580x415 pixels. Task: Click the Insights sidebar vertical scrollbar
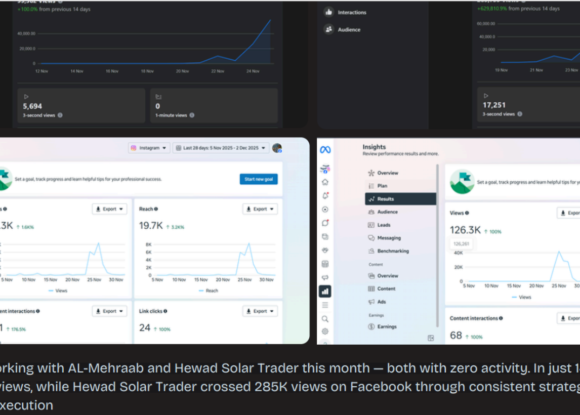tap(438, 246)
